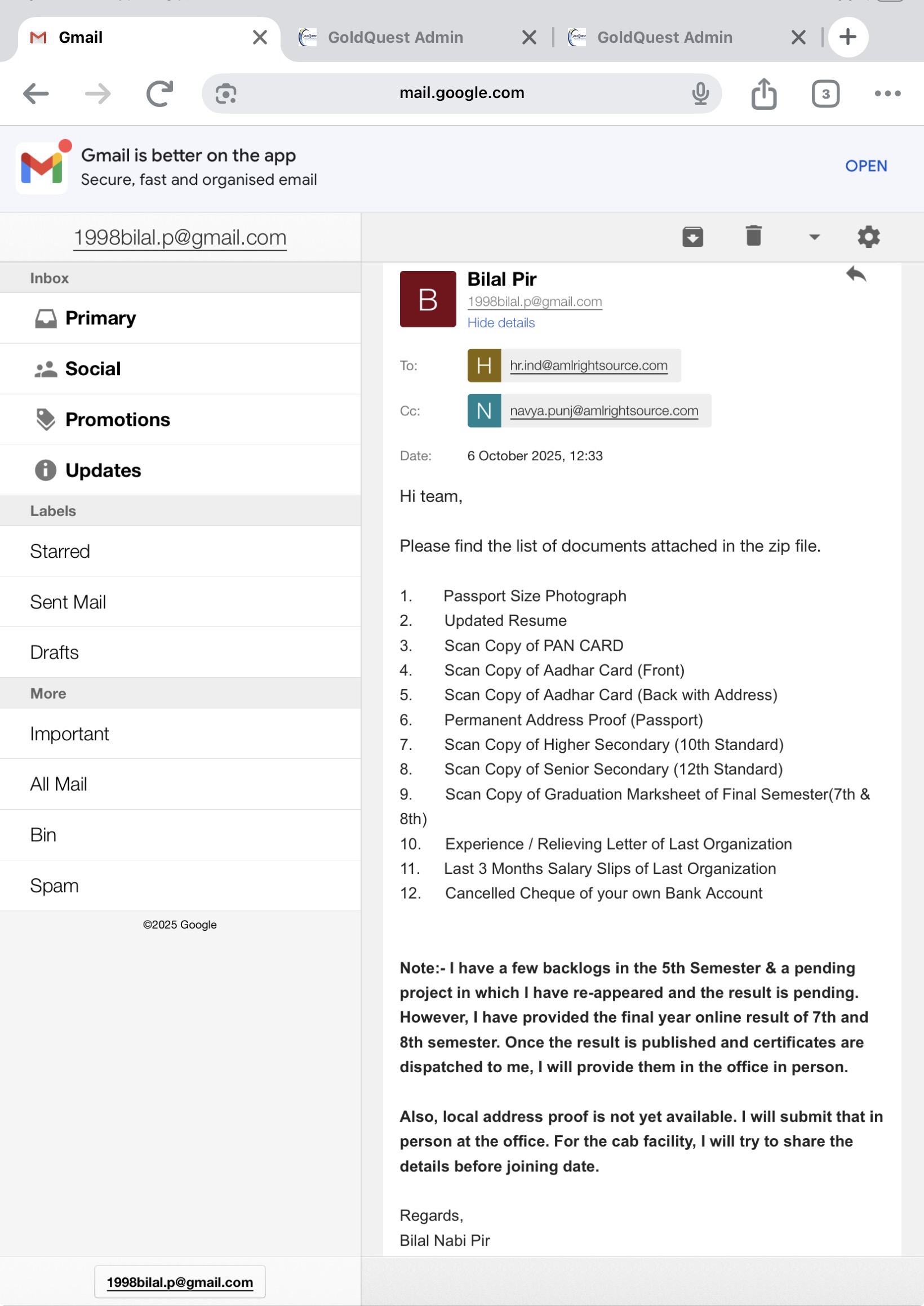Open the Promotions inbox category
924x1306 pixels.
[117, 420]
